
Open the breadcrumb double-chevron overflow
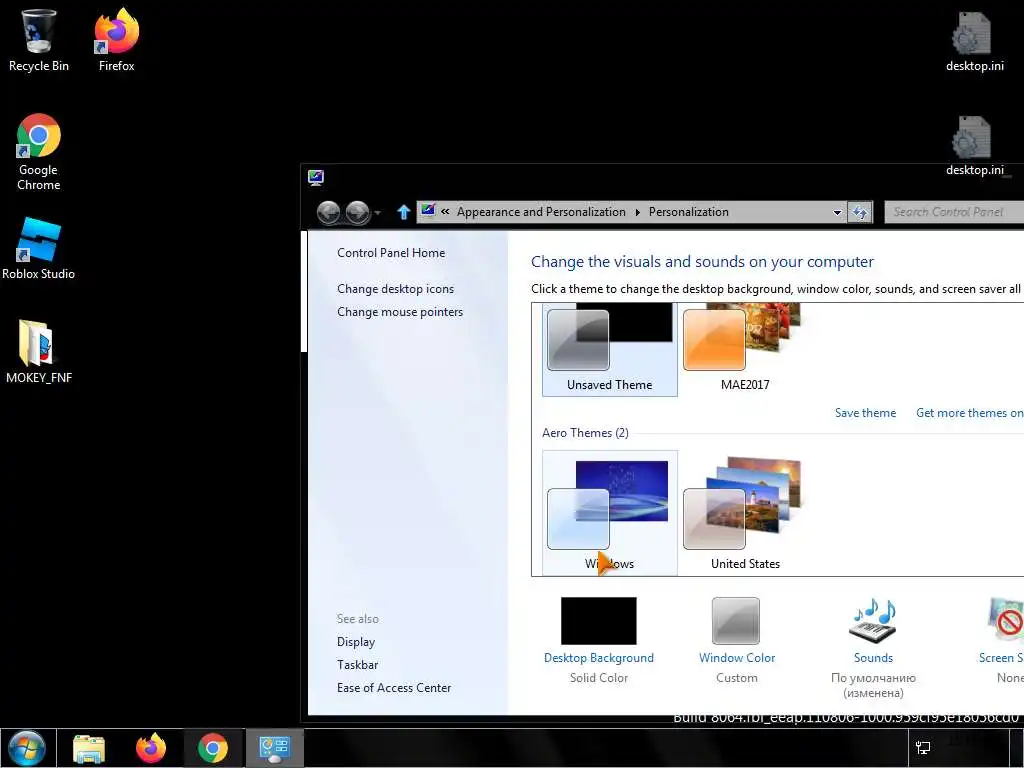tap(445, 212)
